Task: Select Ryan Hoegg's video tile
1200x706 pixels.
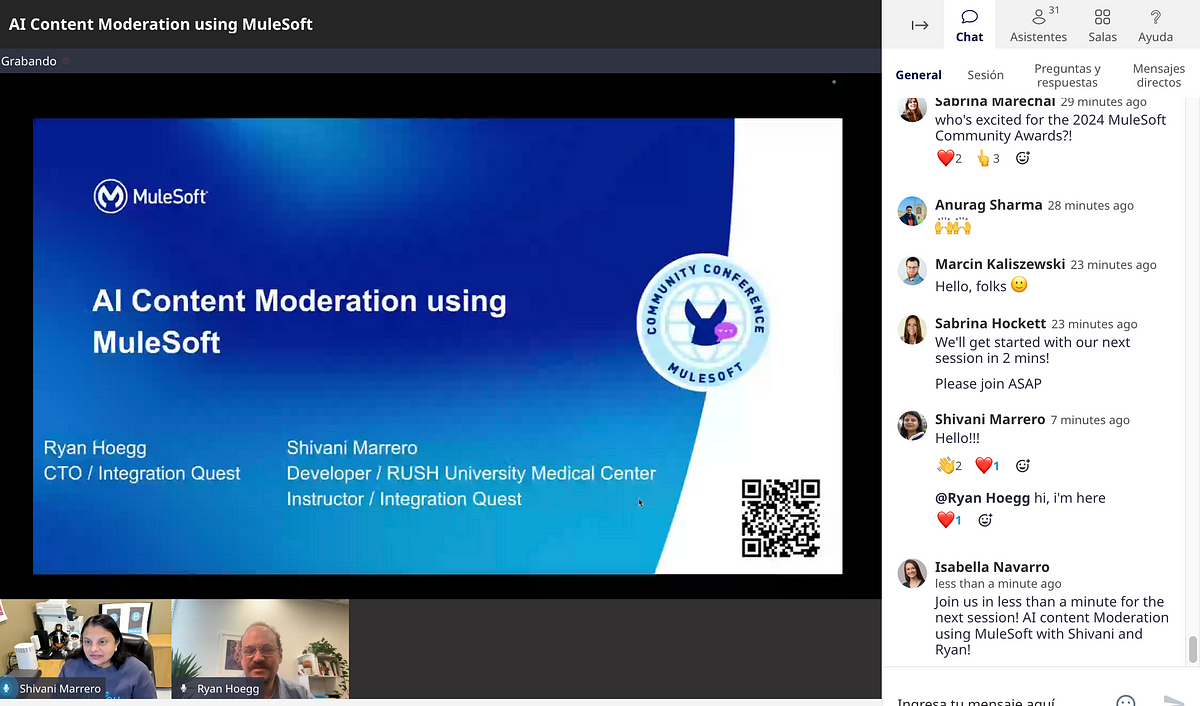Action: [261, 648]
